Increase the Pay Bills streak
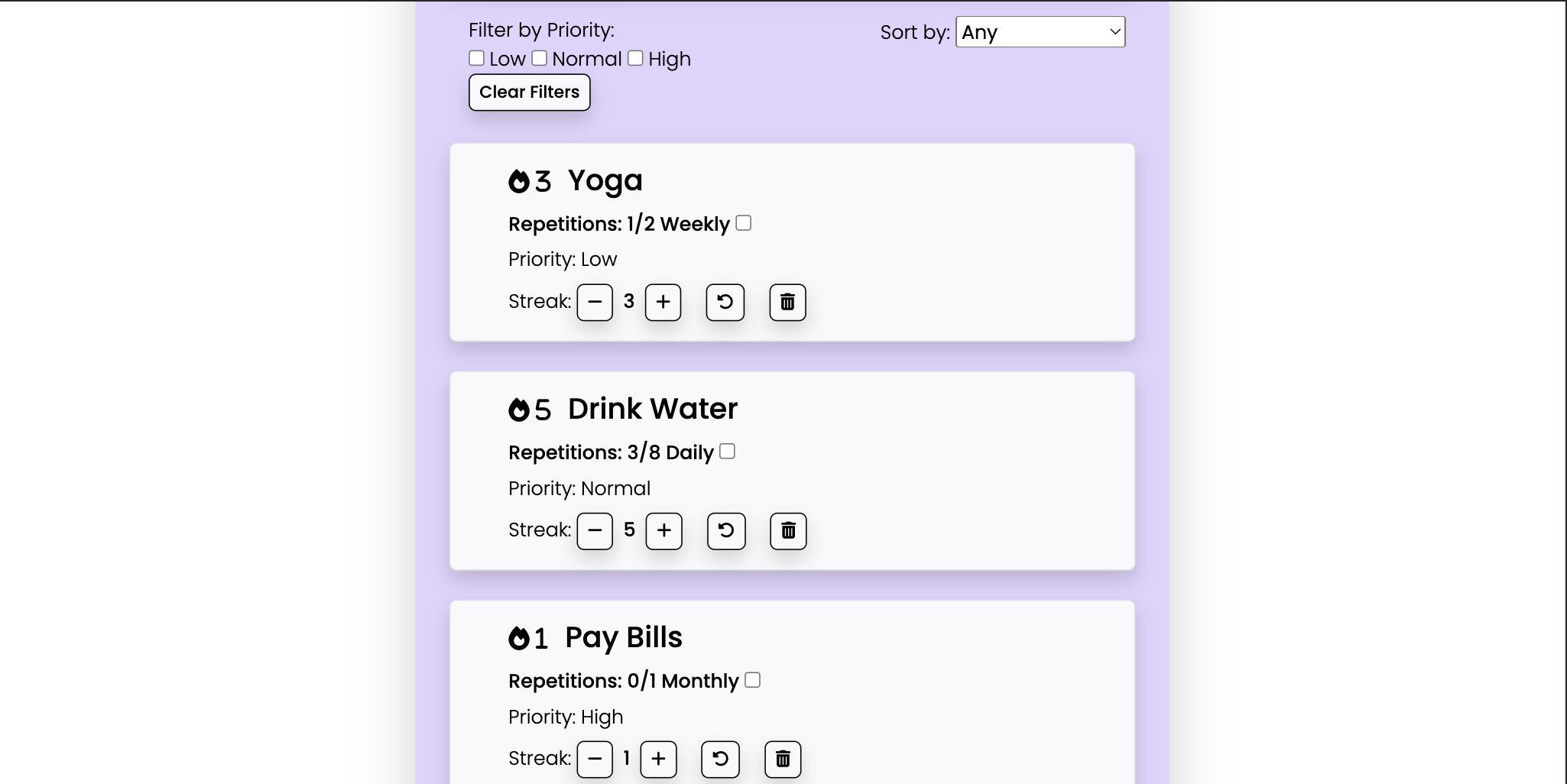This screenshot has height=784, width=1567. pos(658,760)
